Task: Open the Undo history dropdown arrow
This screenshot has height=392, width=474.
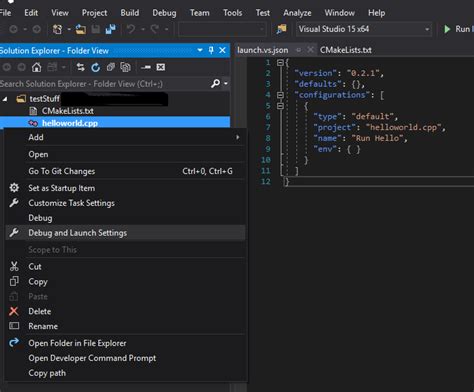Action: pos(143,29)
